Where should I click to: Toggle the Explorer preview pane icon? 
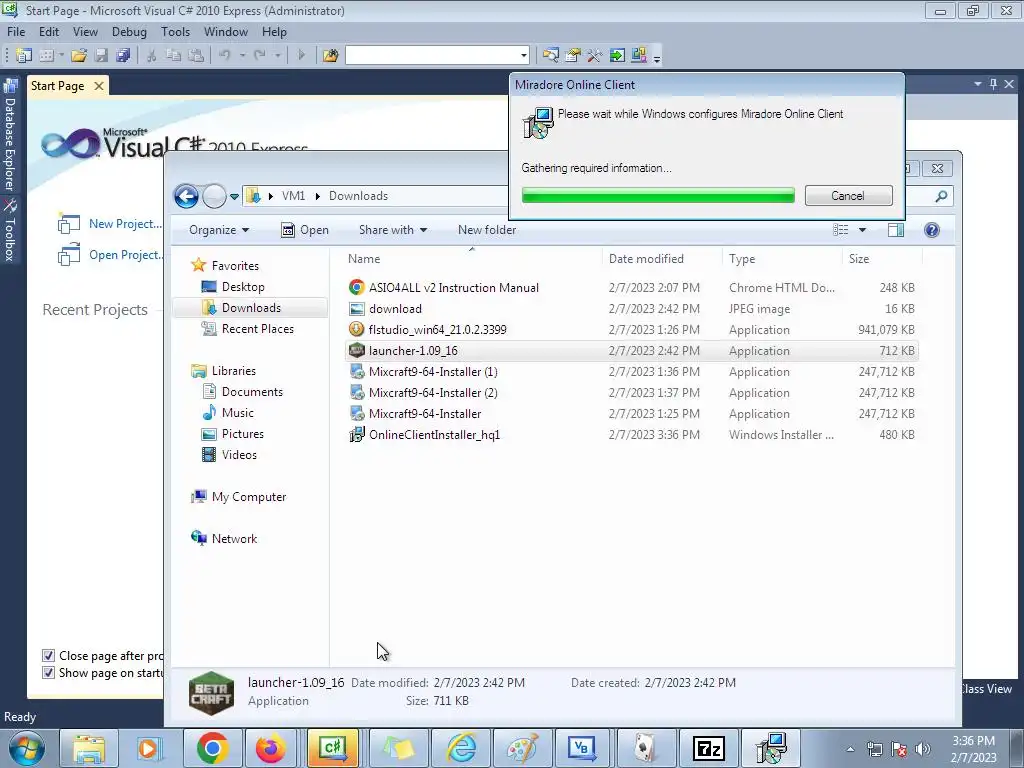tap(896, 230)
